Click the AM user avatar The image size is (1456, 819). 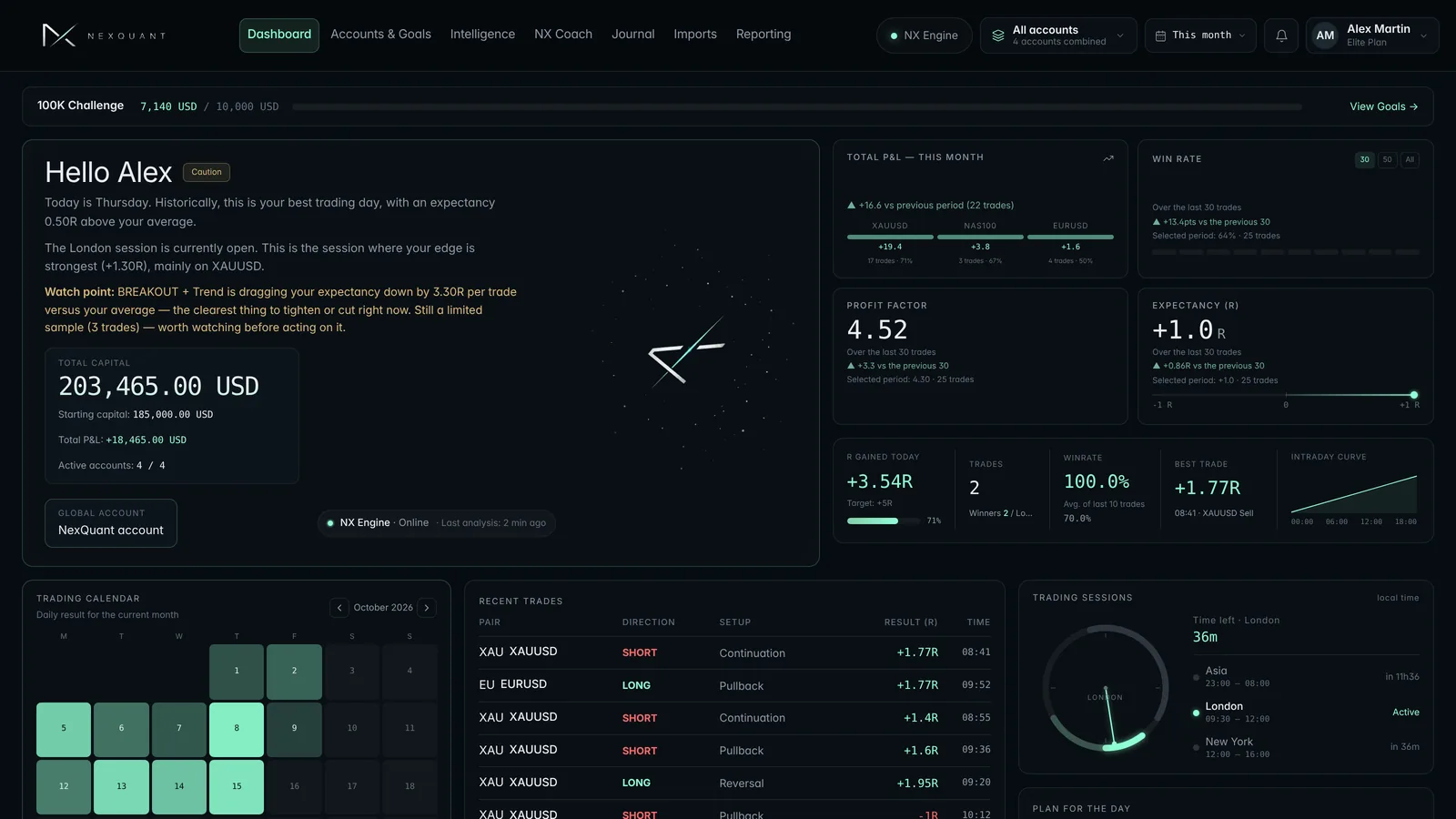(1325, 35)
